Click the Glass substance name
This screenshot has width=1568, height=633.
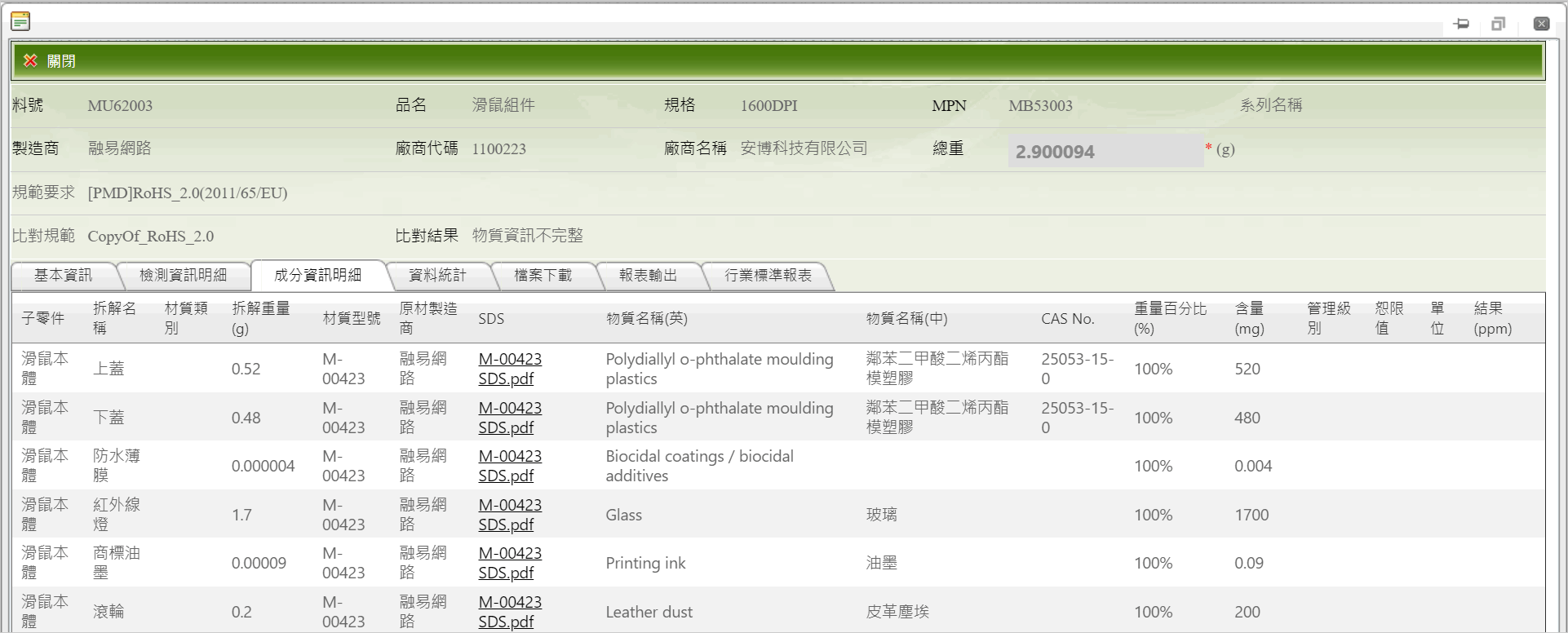[x=624, y=515]
